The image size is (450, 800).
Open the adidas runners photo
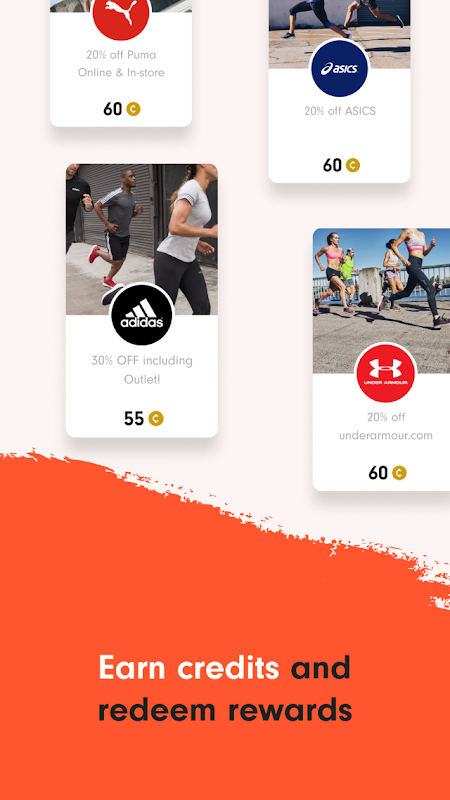point(142,239)
